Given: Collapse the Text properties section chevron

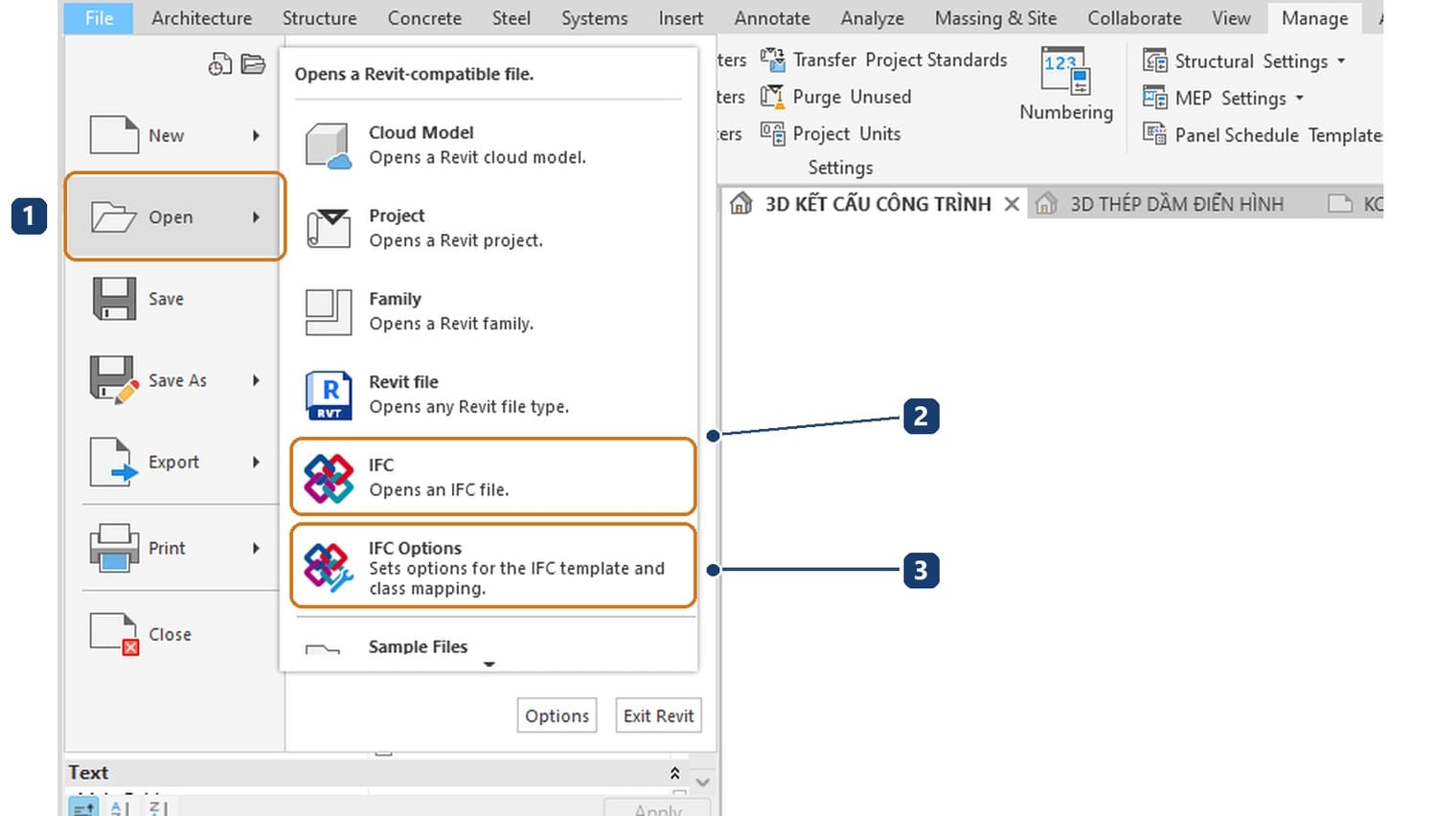Looking at the screenshot, I should point(674,773).
